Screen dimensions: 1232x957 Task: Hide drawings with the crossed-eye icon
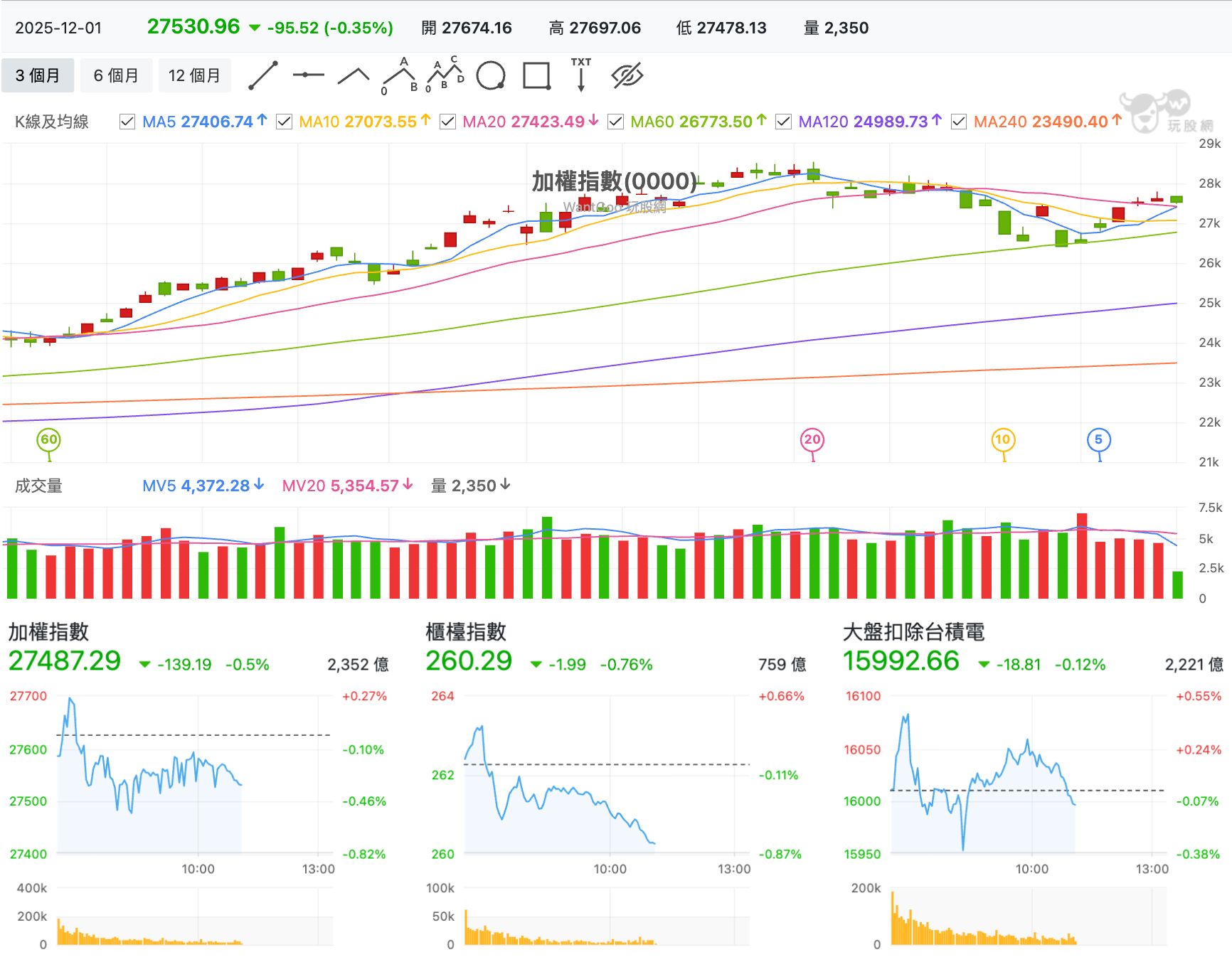click(627, 75)
